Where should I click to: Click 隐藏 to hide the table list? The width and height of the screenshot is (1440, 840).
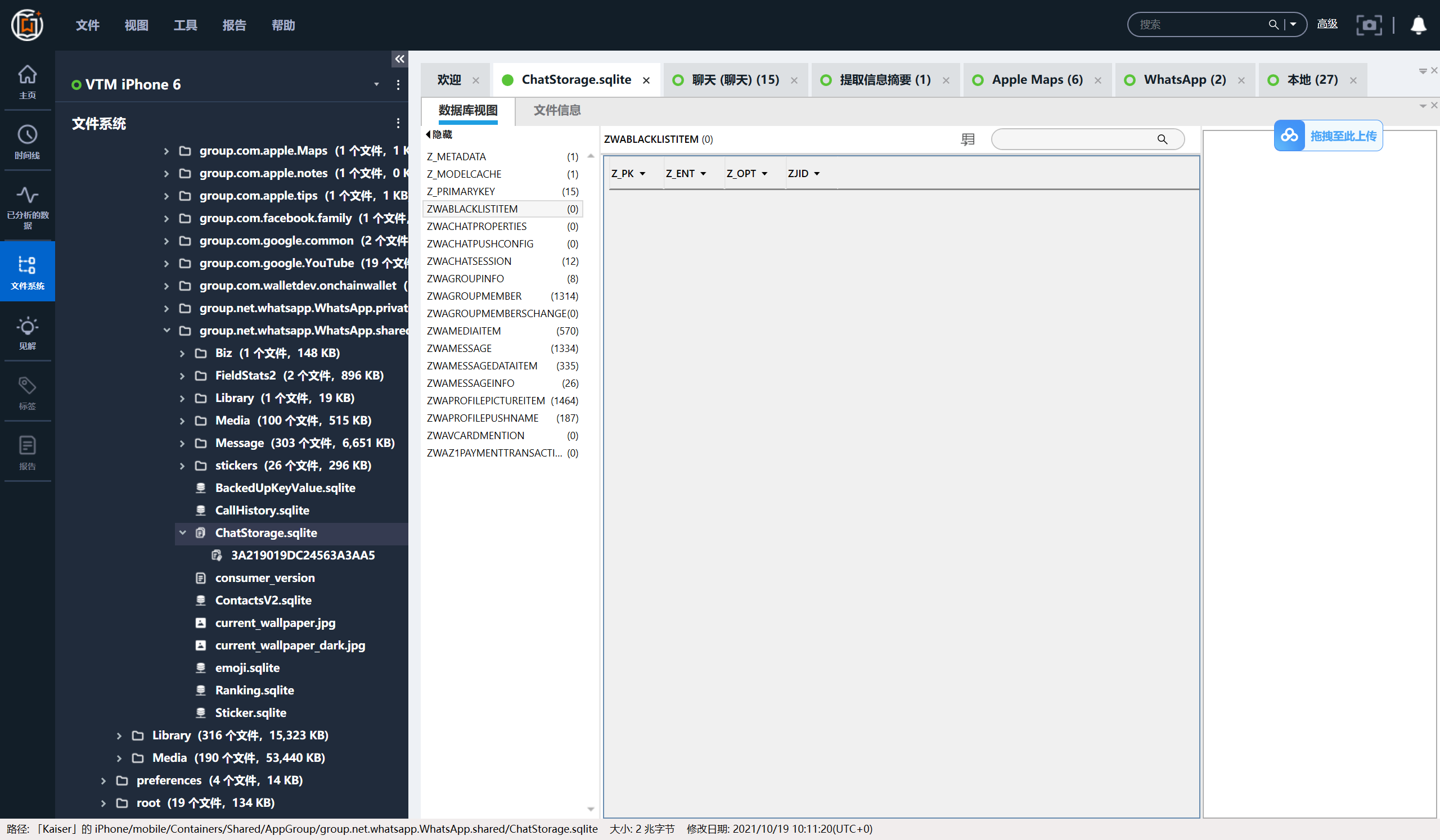coord(439,134)
